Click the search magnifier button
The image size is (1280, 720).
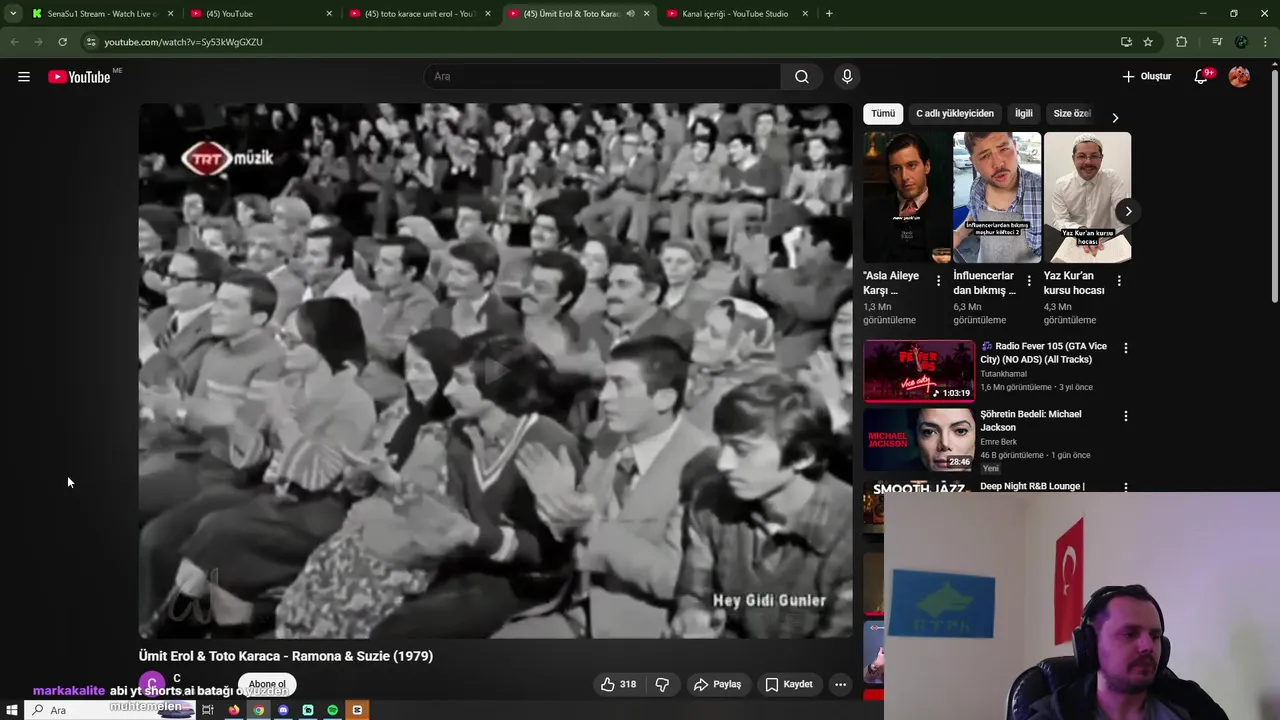coord(802,77)
